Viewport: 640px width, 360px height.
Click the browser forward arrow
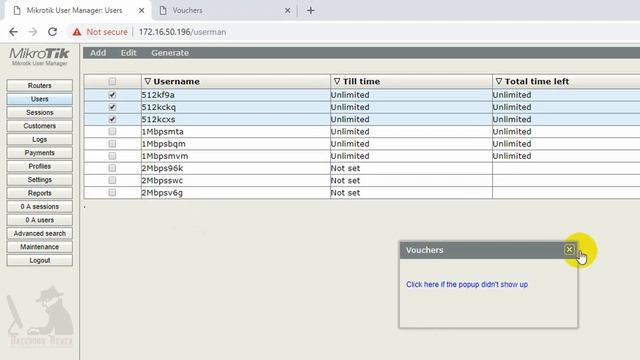33,32
